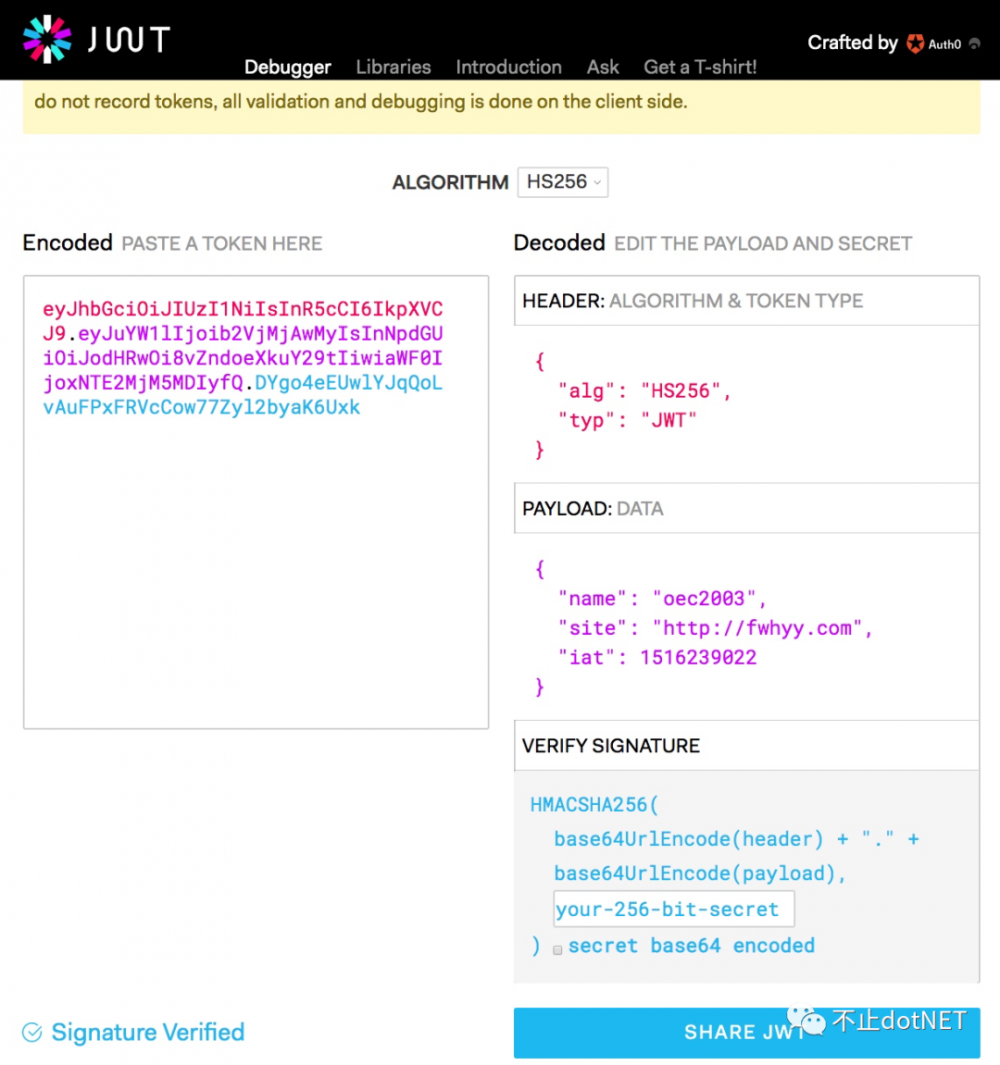Open the Get a T-shirt link
The width and height of the screenshot is (1000, 1065).
[700, 67]
